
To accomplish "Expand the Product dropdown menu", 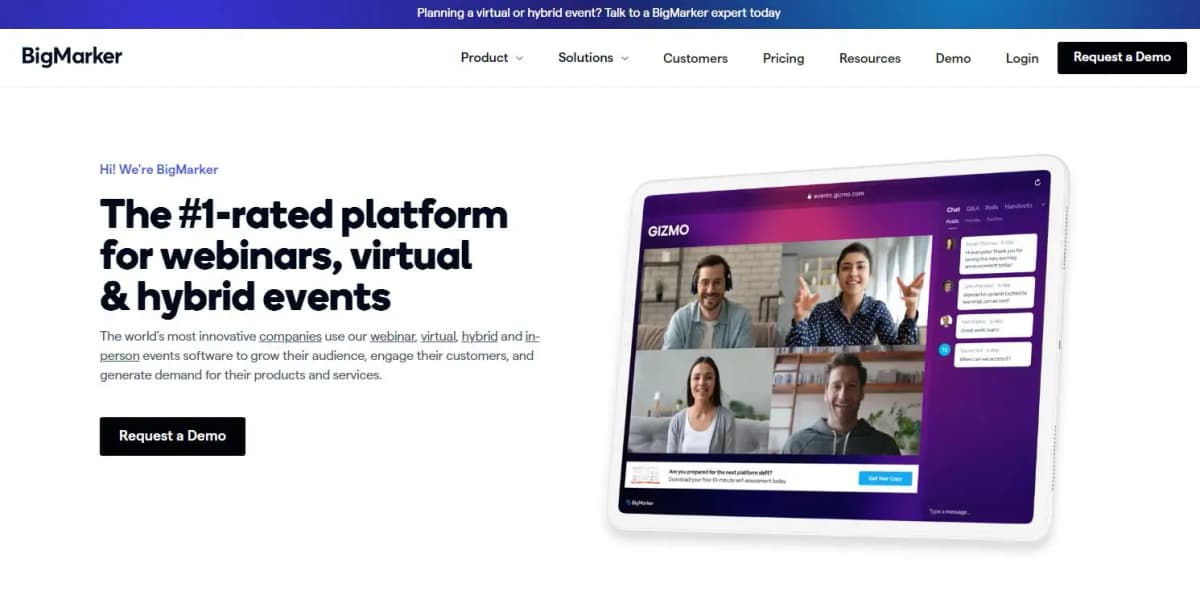I will (491, 58).
